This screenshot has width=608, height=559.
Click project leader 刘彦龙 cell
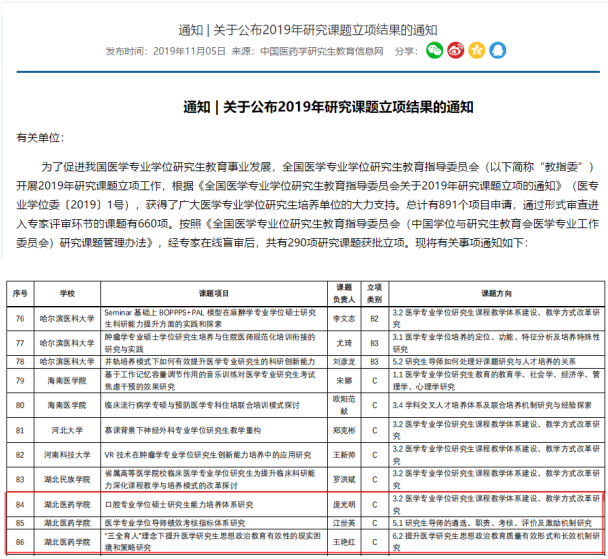click(x=344, y=362)
